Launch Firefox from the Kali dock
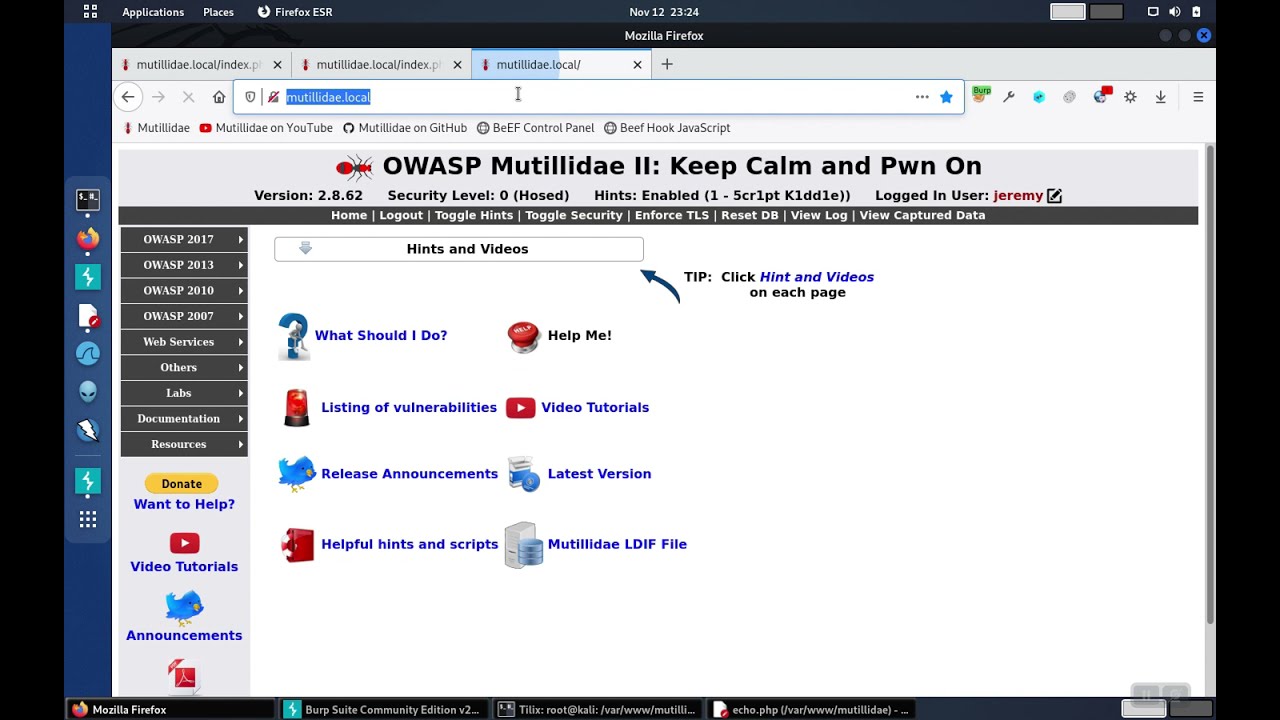The width and height of the screenshot is (1280, 720). coord(88,239)
